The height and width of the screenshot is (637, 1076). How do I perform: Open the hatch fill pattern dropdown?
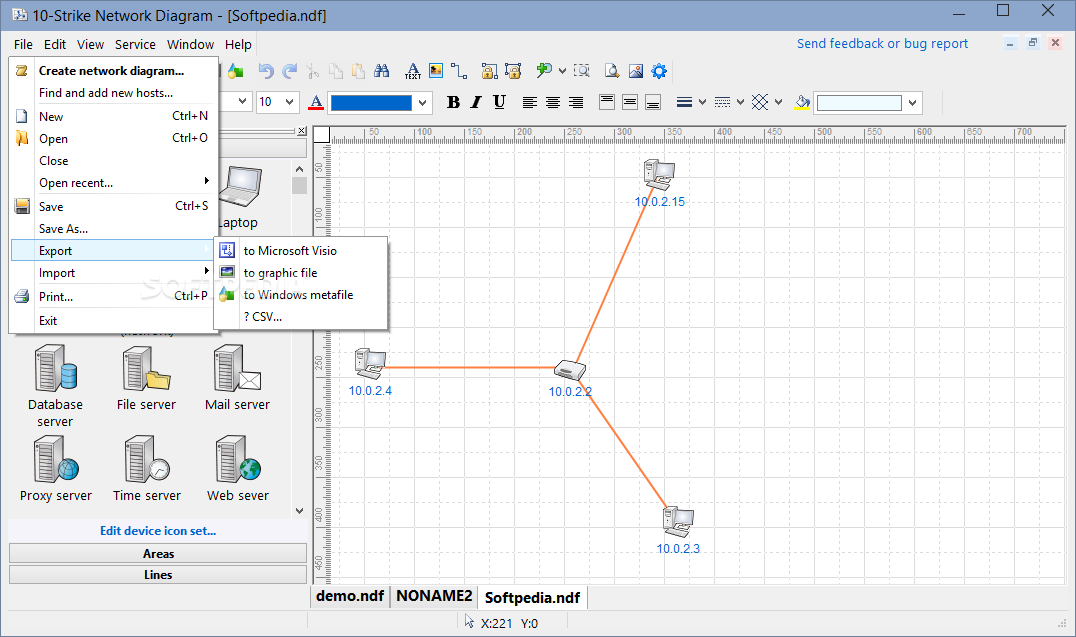[778, 102]
